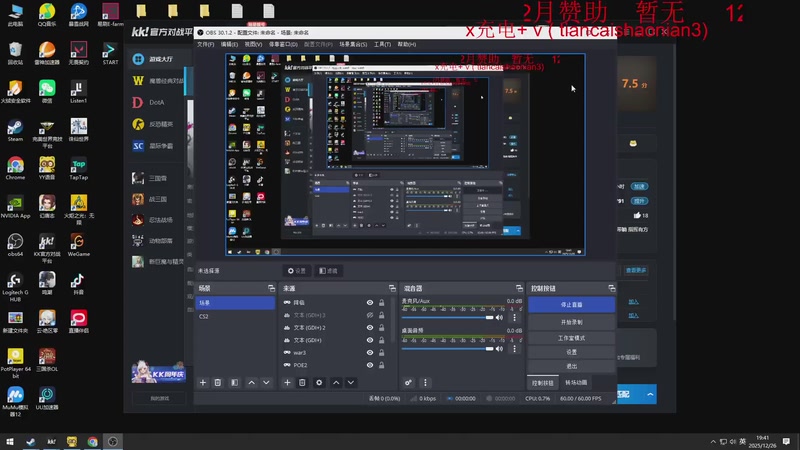The height and width of the screenshot is (450, 800).
Task: Move scene up with the arrow in Scenes panel
Action: 252,383
